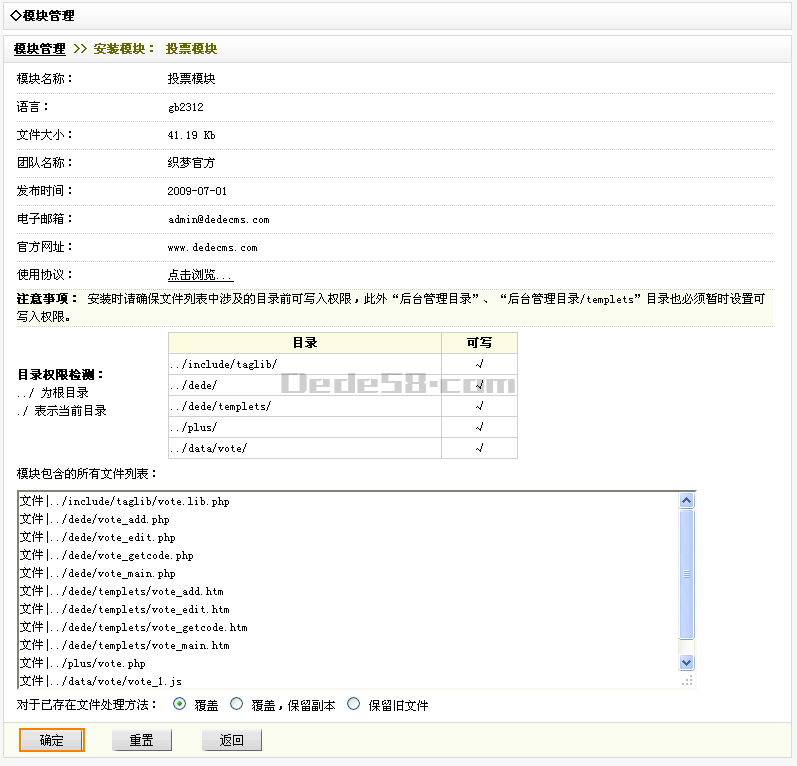Image resolution: width=797 pixels, height=766 pixels.
Task: Click the www.dedecms.com official site text
Action: pyautogui.click(x=212, y=247)
